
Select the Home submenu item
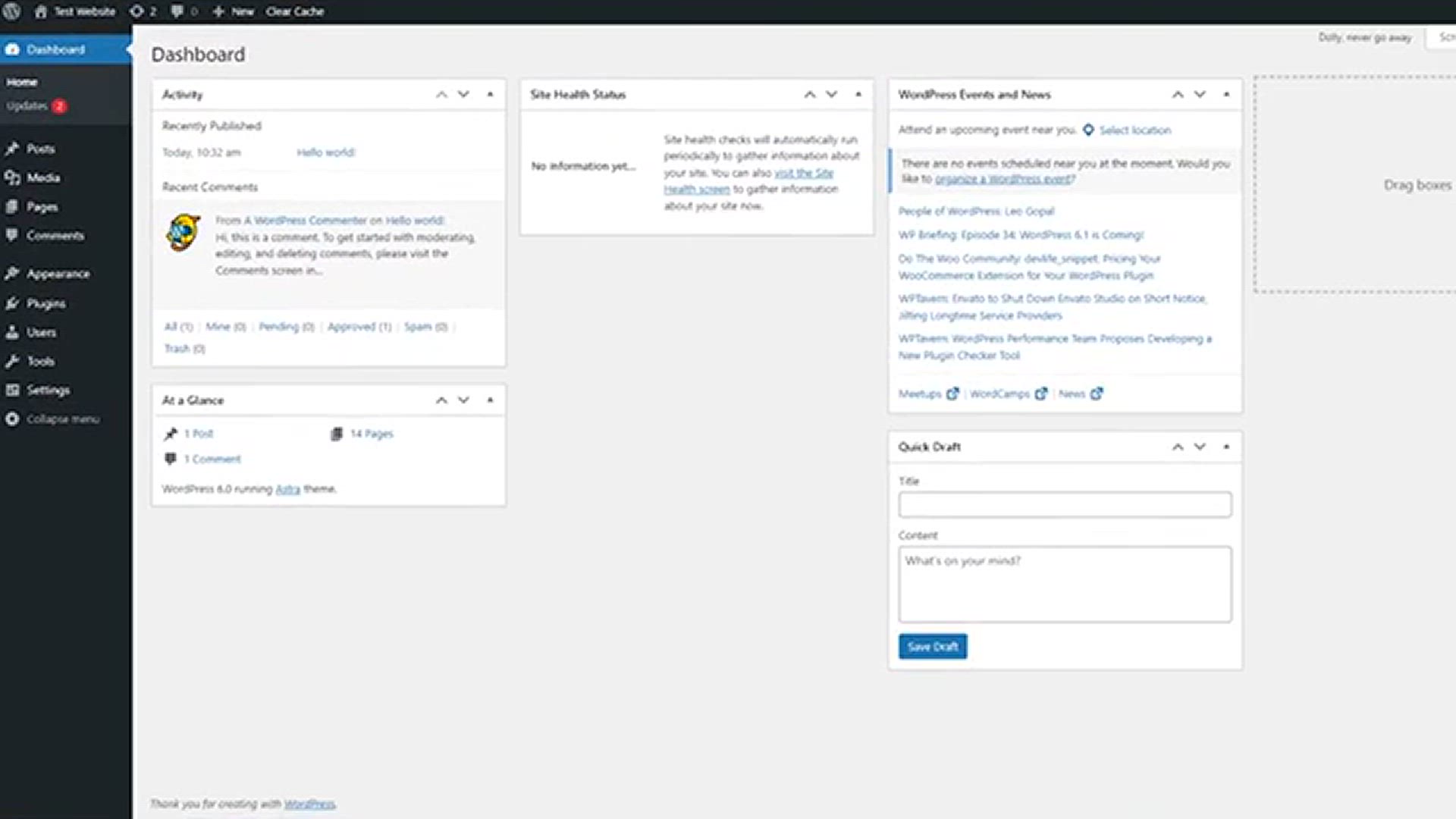[22, 82]
